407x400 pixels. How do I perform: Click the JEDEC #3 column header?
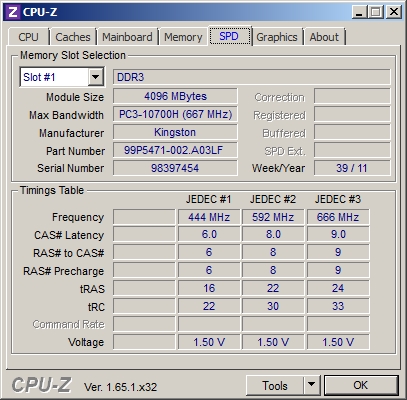pyautogui.click(x=338, y=199)
